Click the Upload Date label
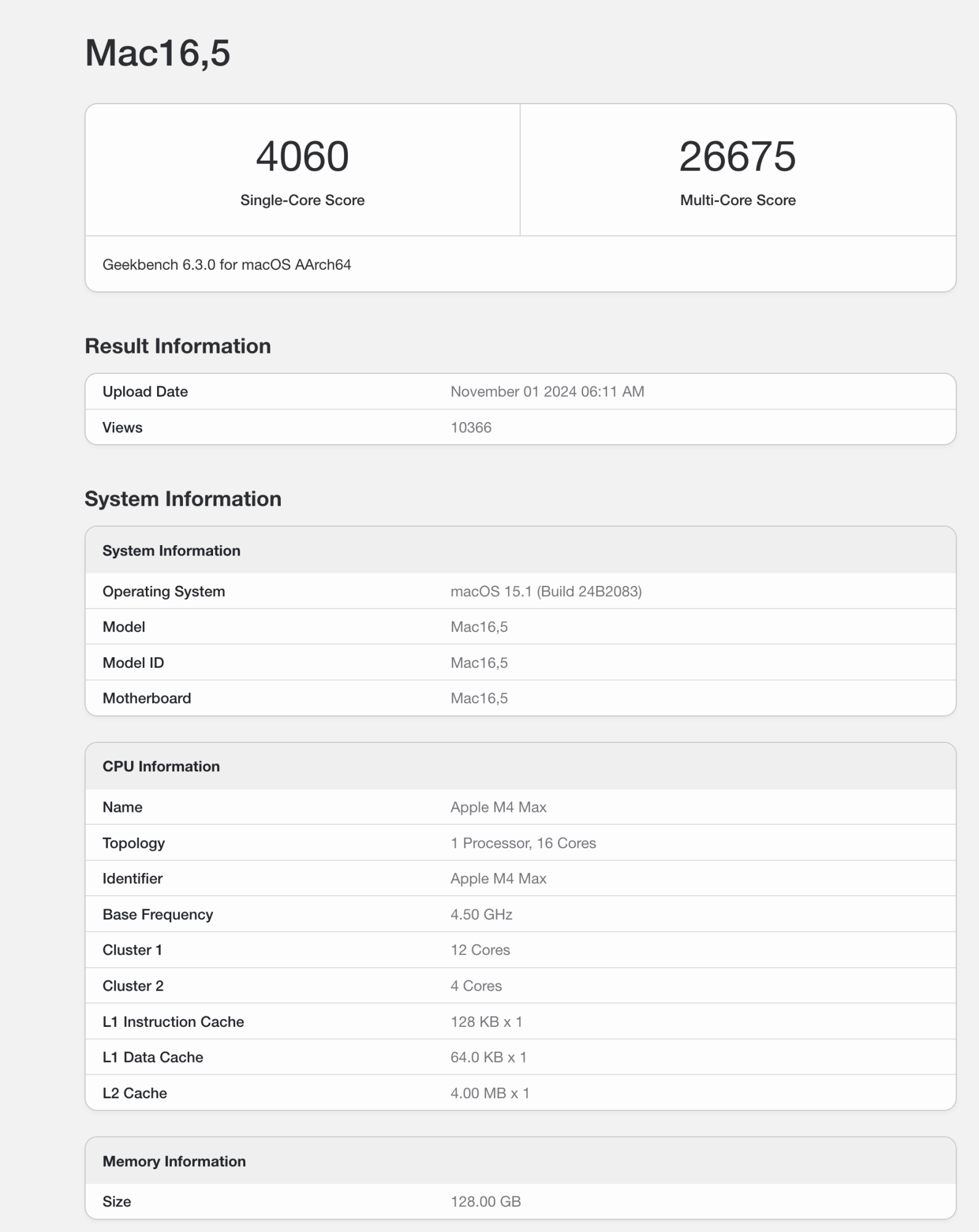Image resolution: width=979 pixels, height=1232 pixels. tap(145, 392)
